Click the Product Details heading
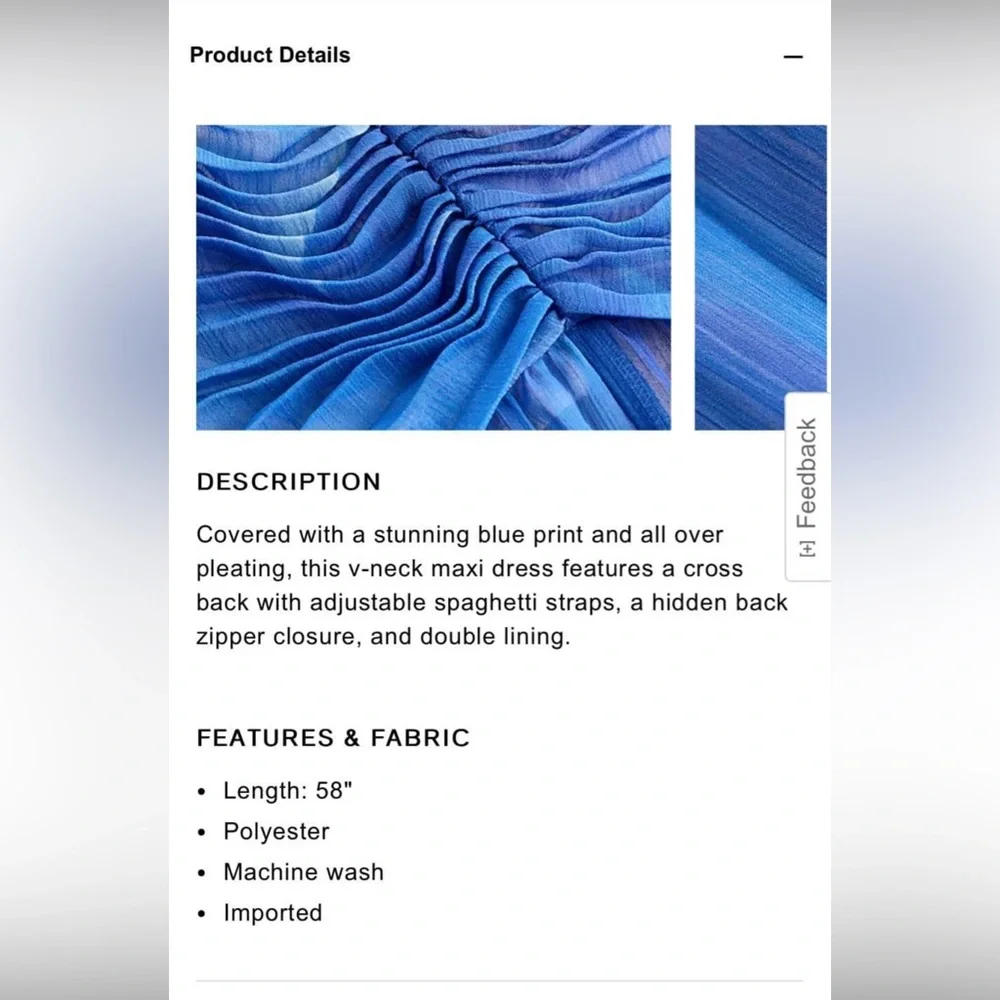This screenshot has height=1000, width=1000. click(x=270, y=55)
